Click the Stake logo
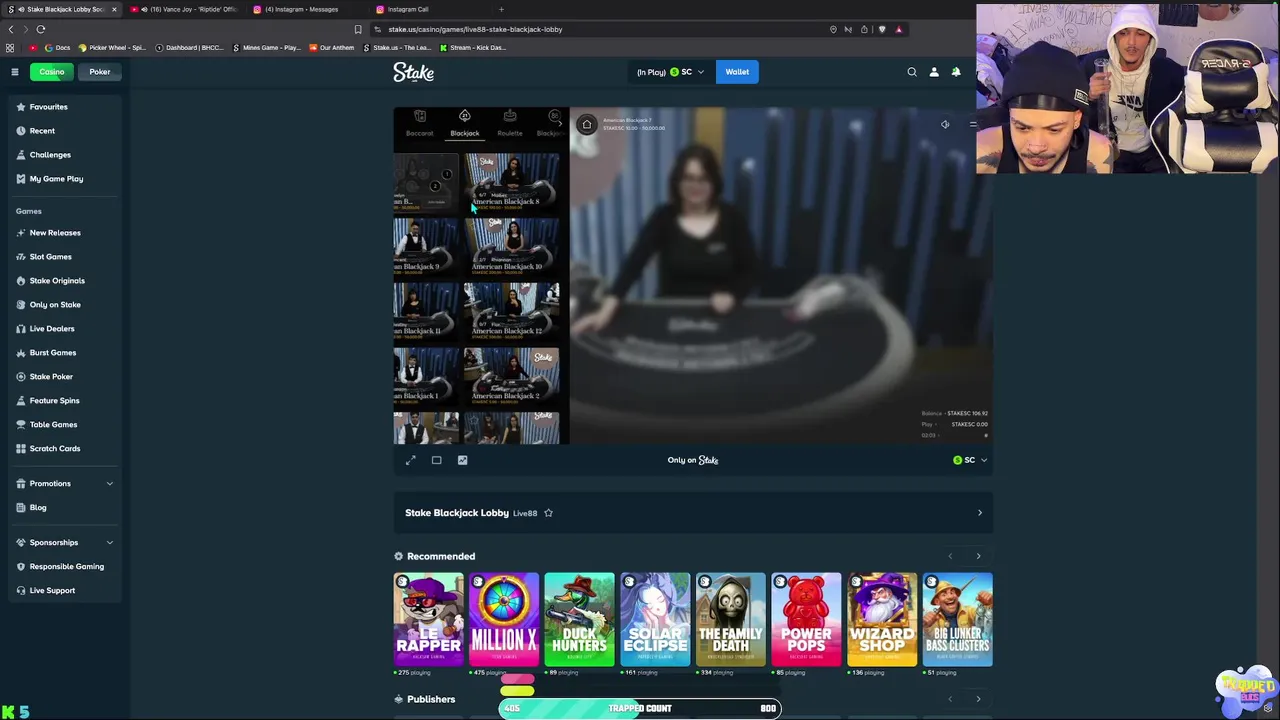Screen dimensions: 1280x720 (413, 72)
